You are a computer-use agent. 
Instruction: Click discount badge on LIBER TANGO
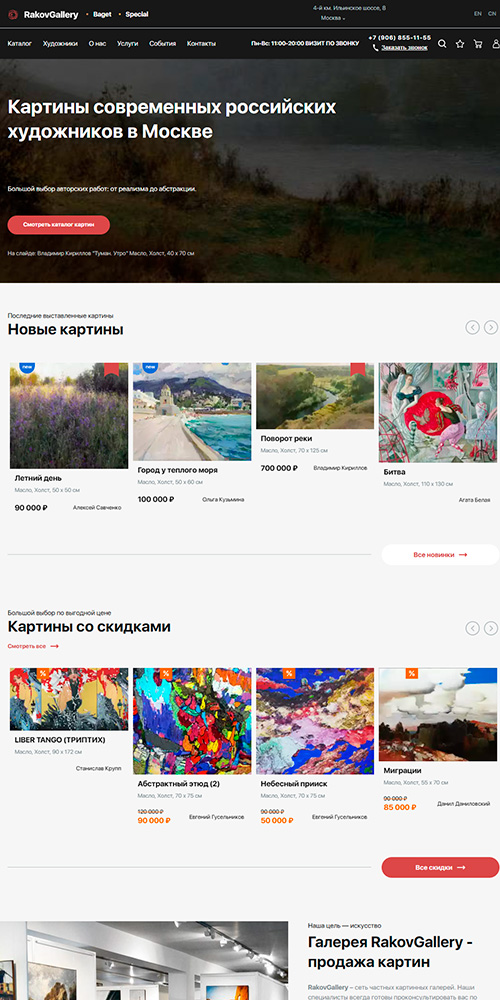(43, 673)
